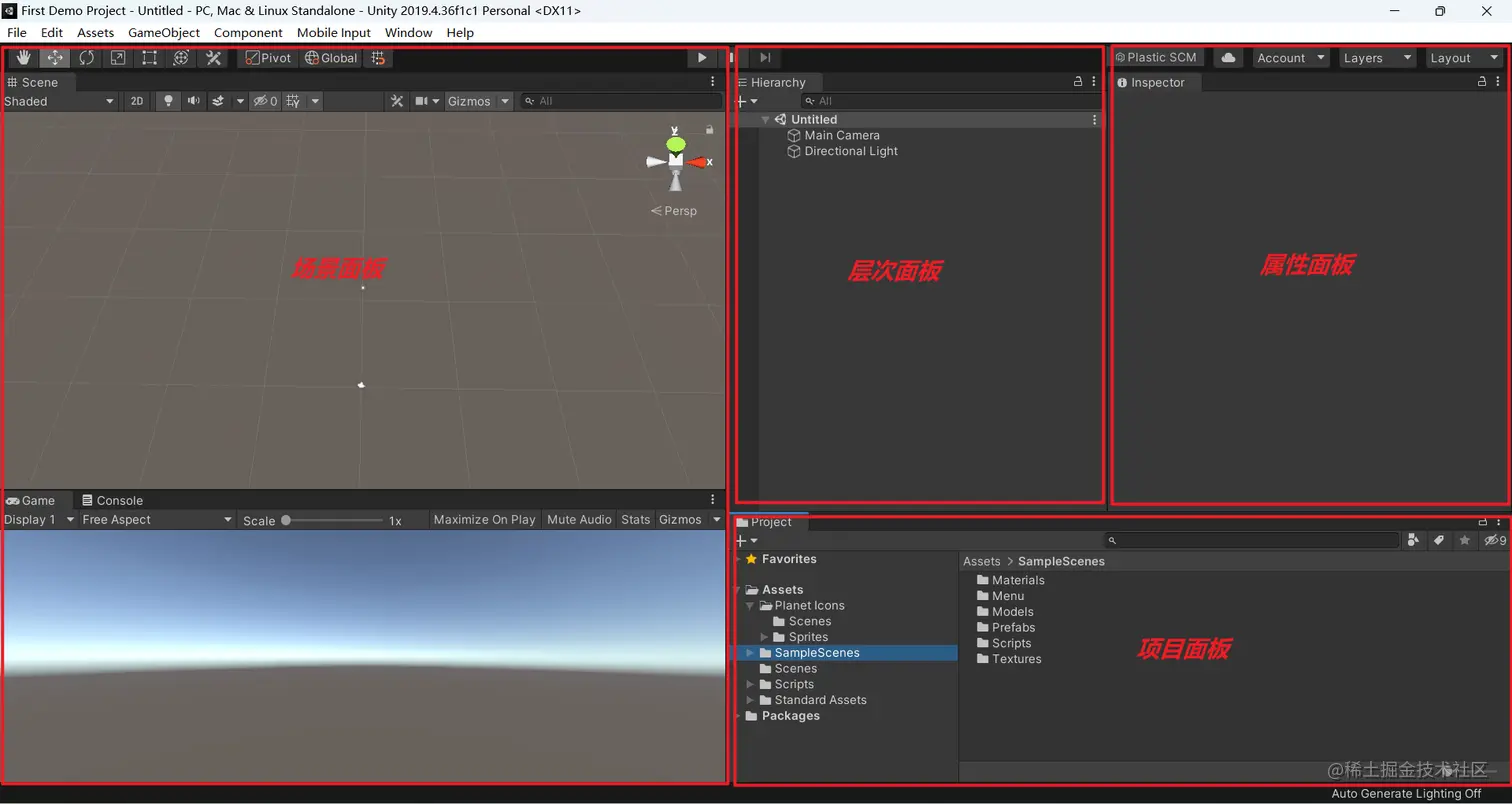Click the Scene view kebab menu
The image size is (1512, 804).
[713, 82]
